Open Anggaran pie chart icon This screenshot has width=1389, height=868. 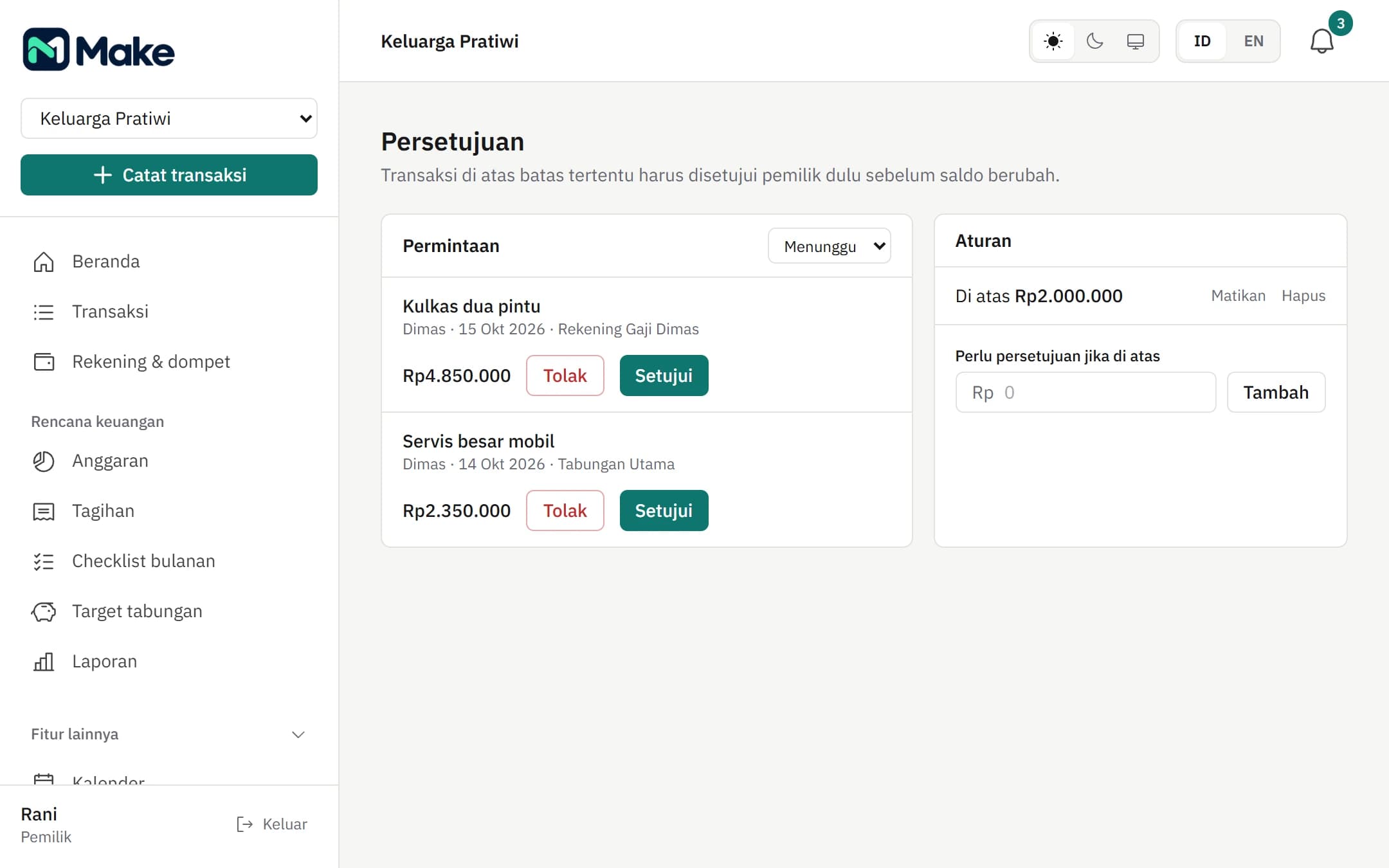(x=44, y=461)
